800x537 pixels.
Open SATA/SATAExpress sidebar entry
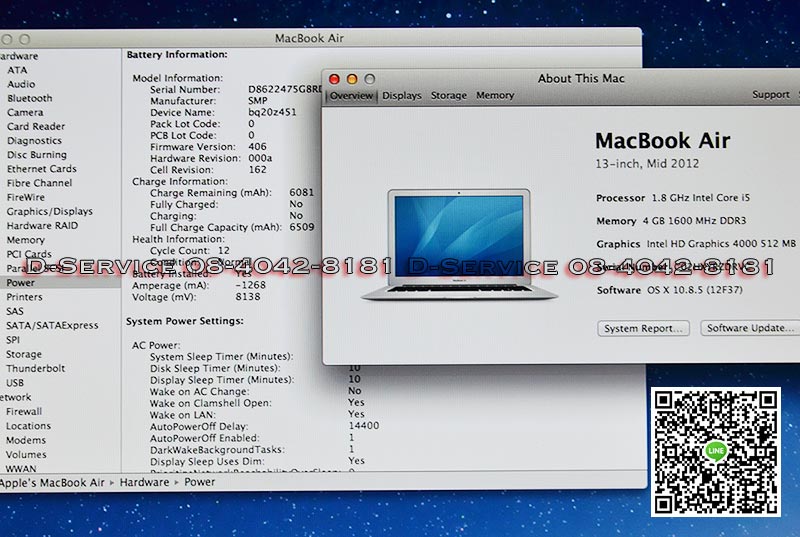52,325
